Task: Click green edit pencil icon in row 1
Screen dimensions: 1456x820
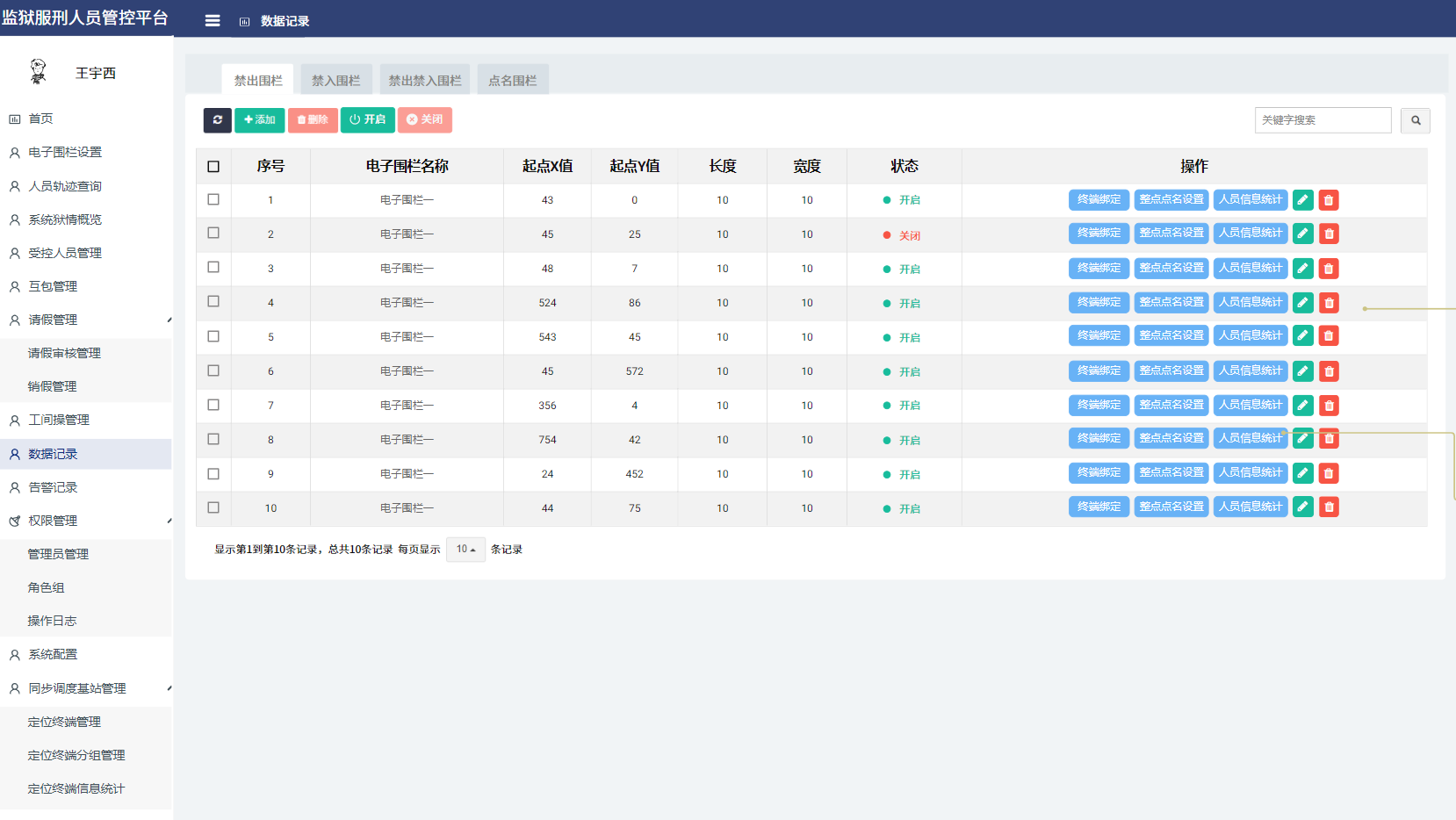Action: coord(1303,200)
